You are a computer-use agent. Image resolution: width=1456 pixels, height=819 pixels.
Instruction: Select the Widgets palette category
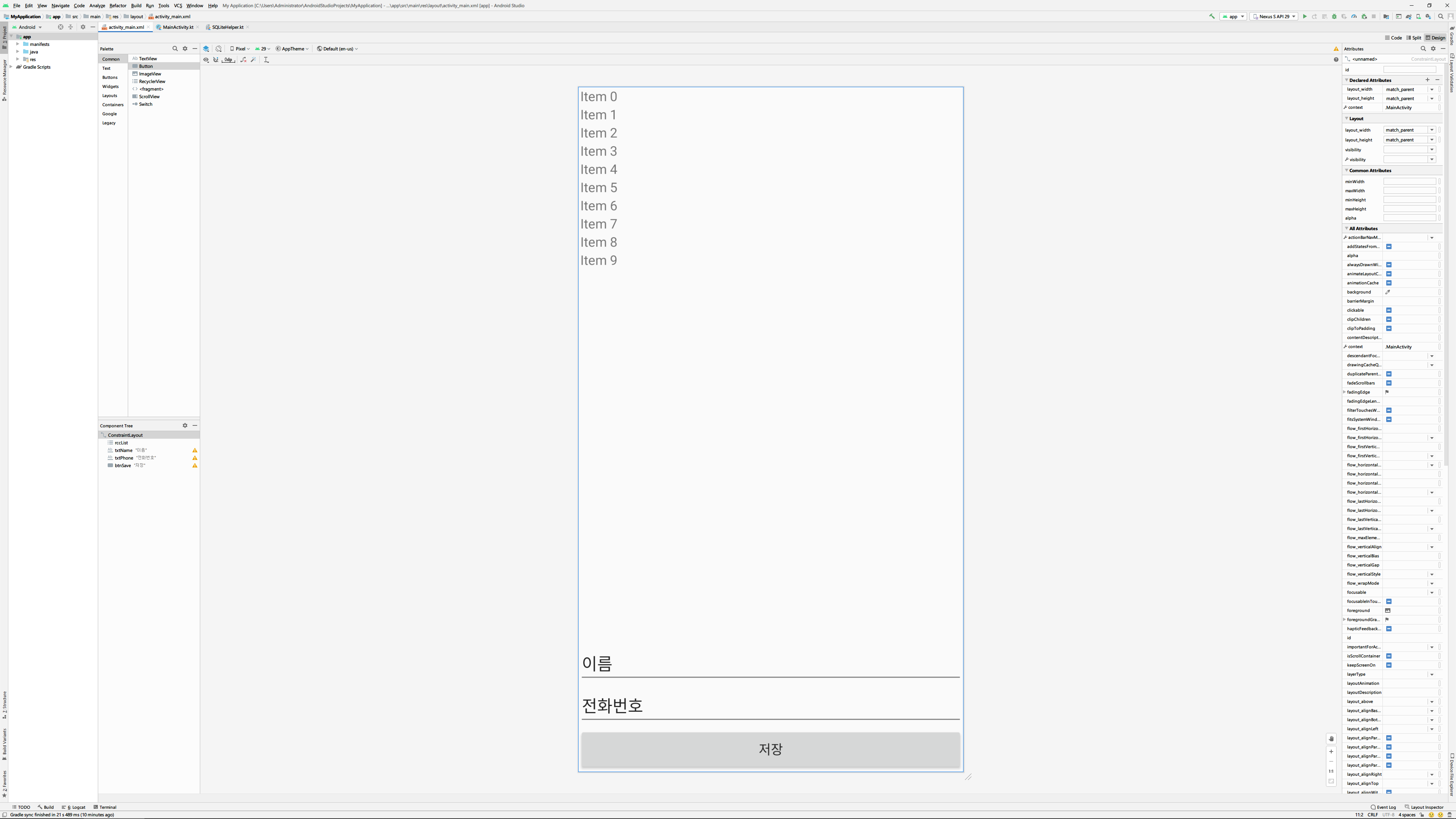tap(110, 86)
